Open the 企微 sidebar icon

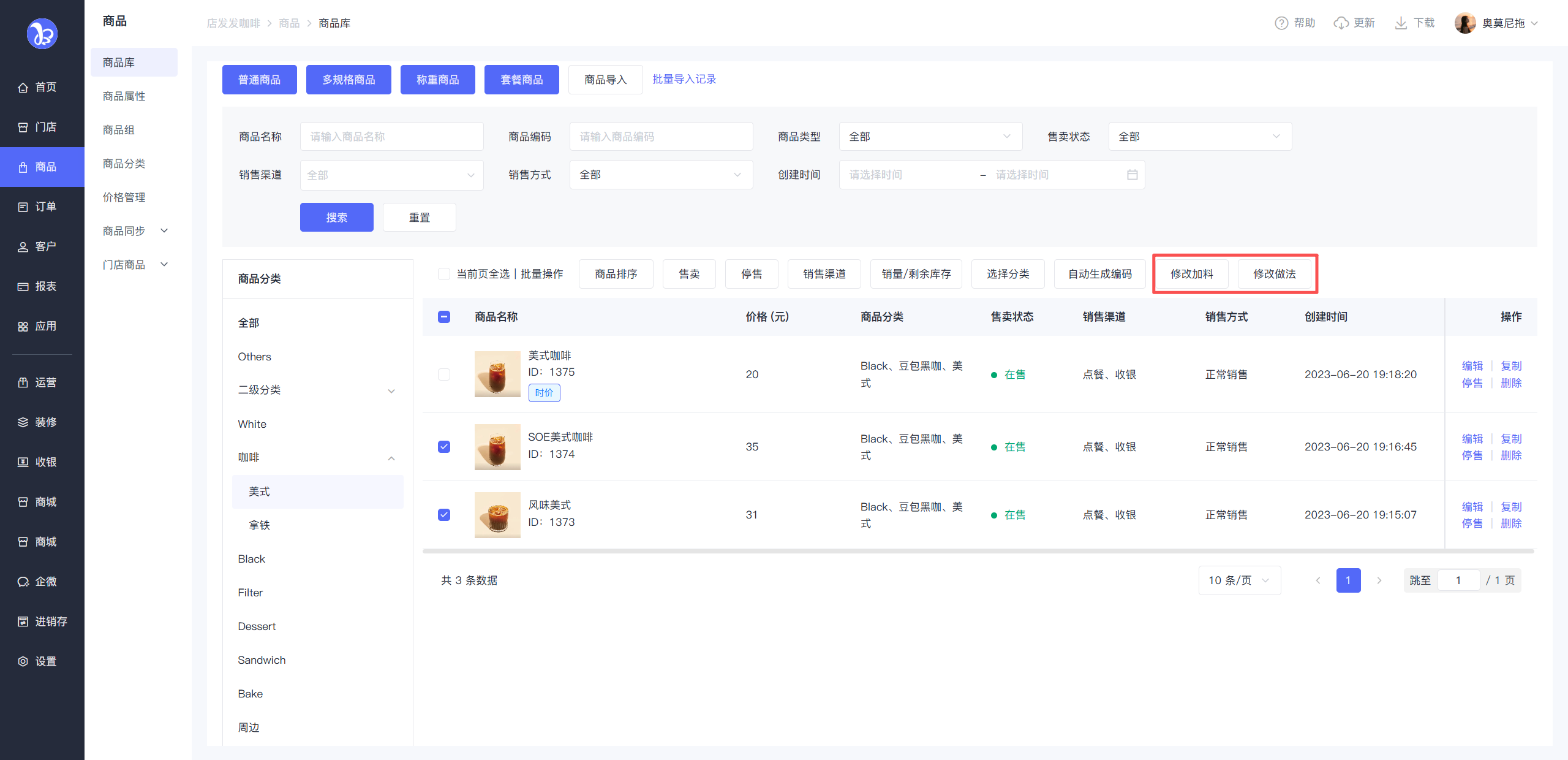pos(23,582)
